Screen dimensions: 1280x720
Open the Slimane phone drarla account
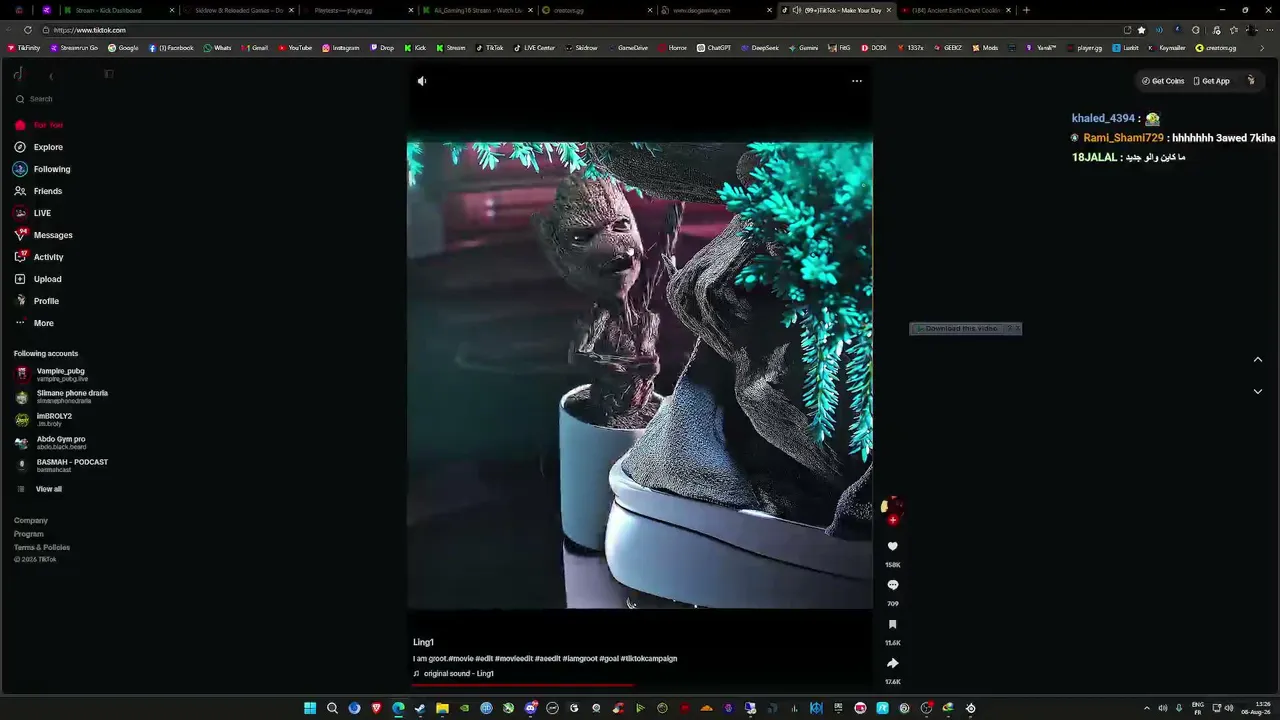62,396
